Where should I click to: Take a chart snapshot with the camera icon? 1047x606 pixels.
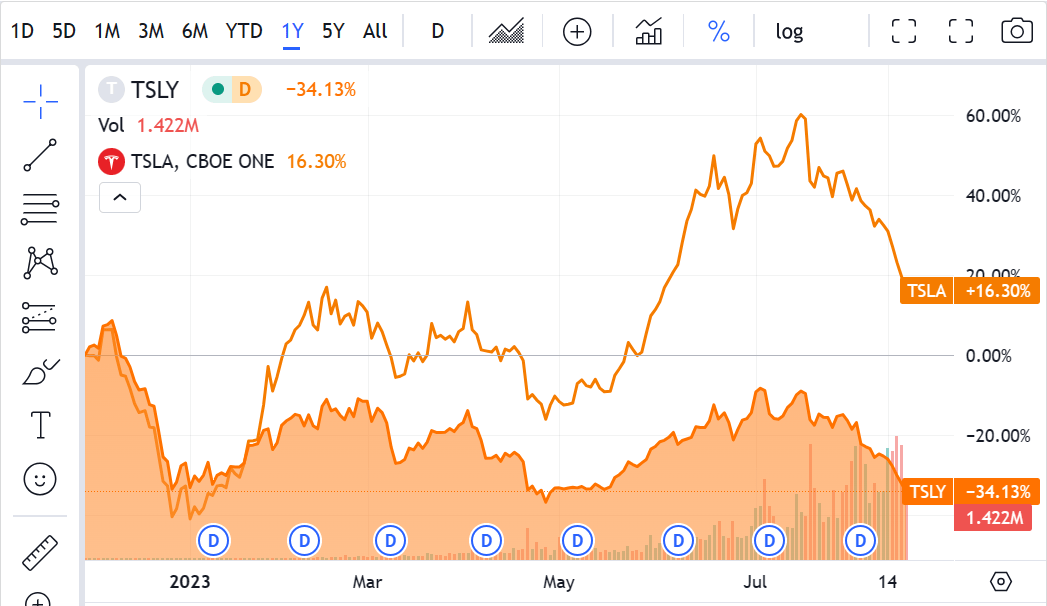pos(1016,31)
